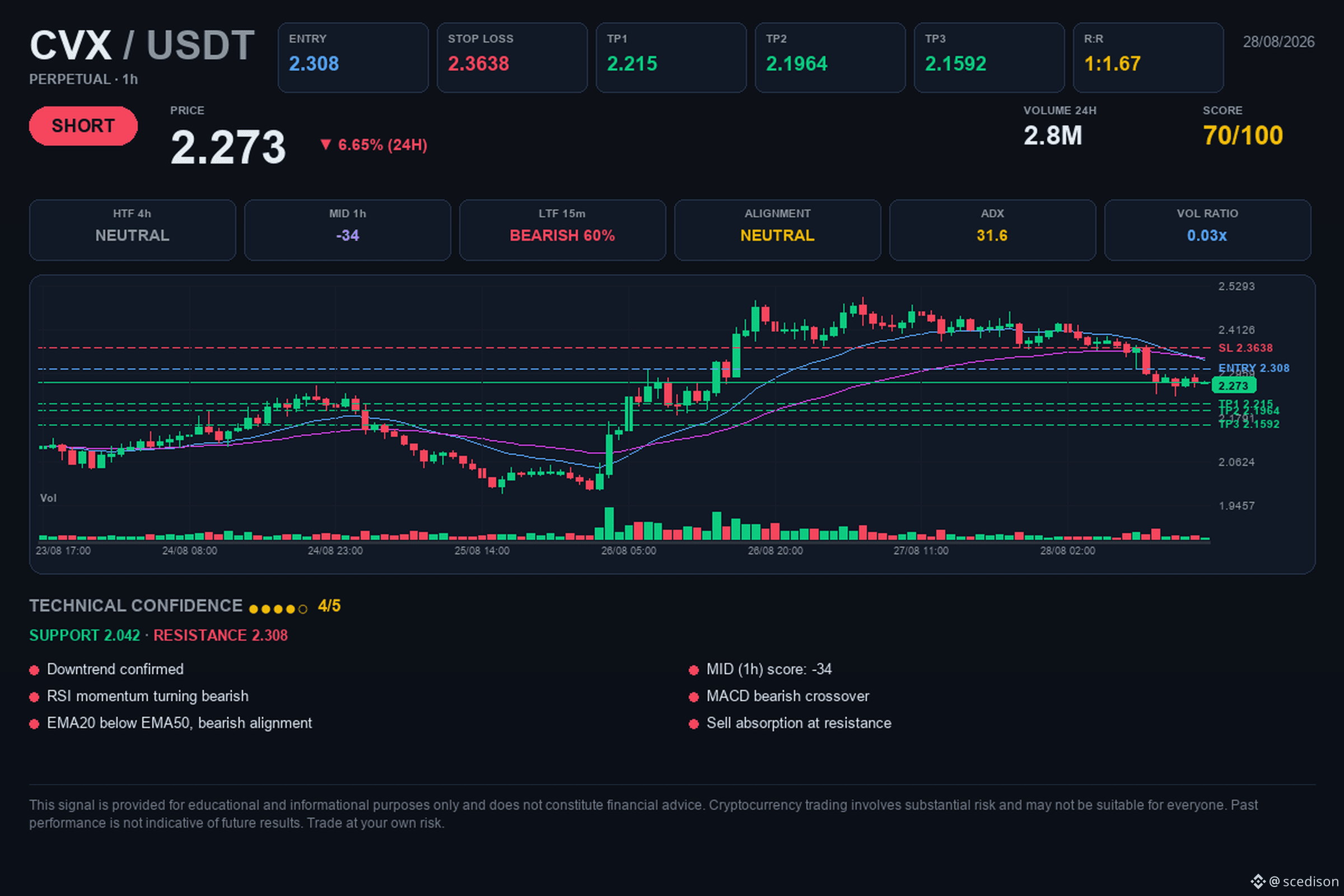Select the SCORE value 70/100

pos(1243,136)
